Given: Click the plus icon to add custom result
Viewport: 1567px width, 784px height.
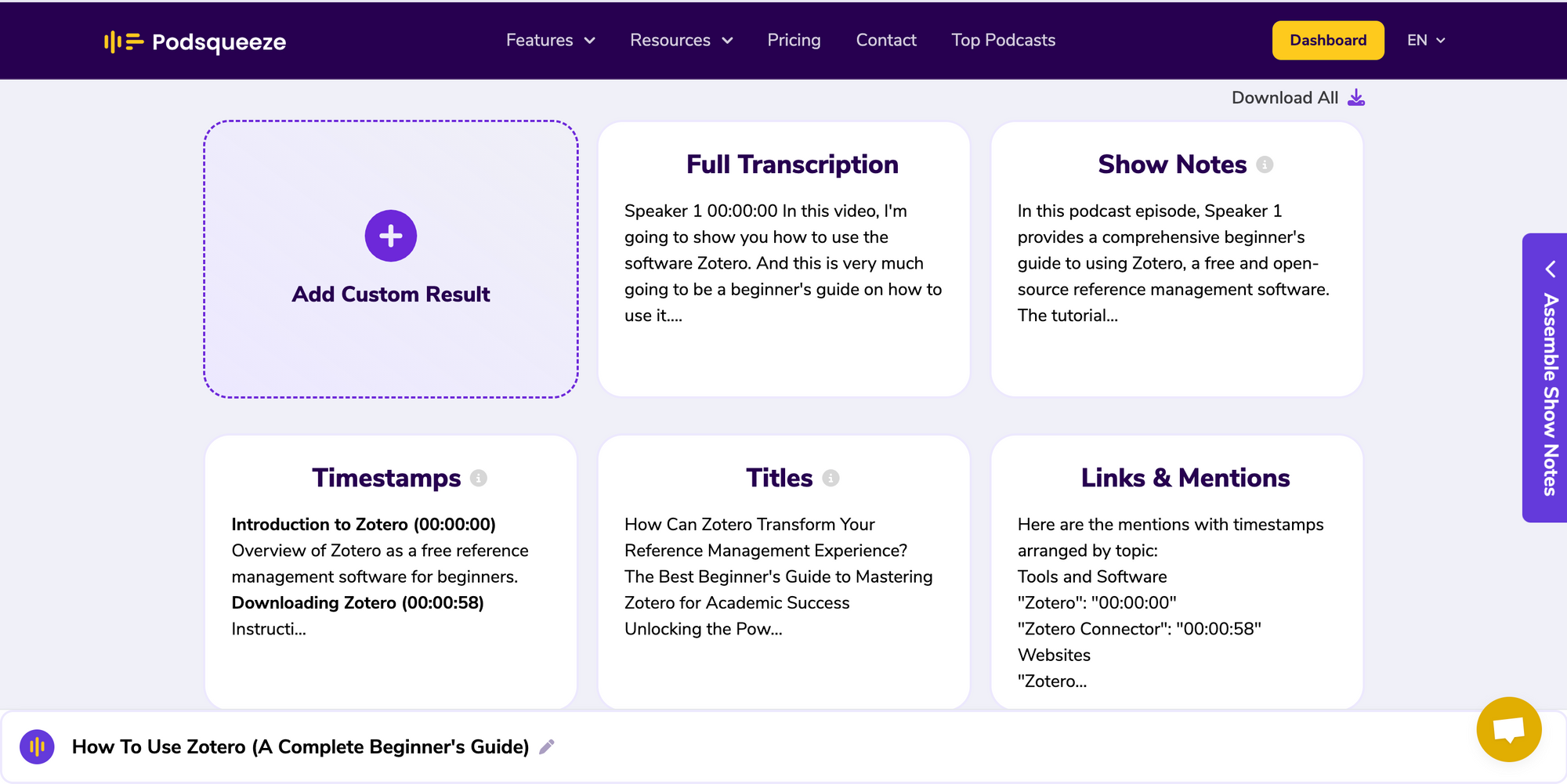Looking at the screenshot, I should pyautogui.click(x=391, y=236).
